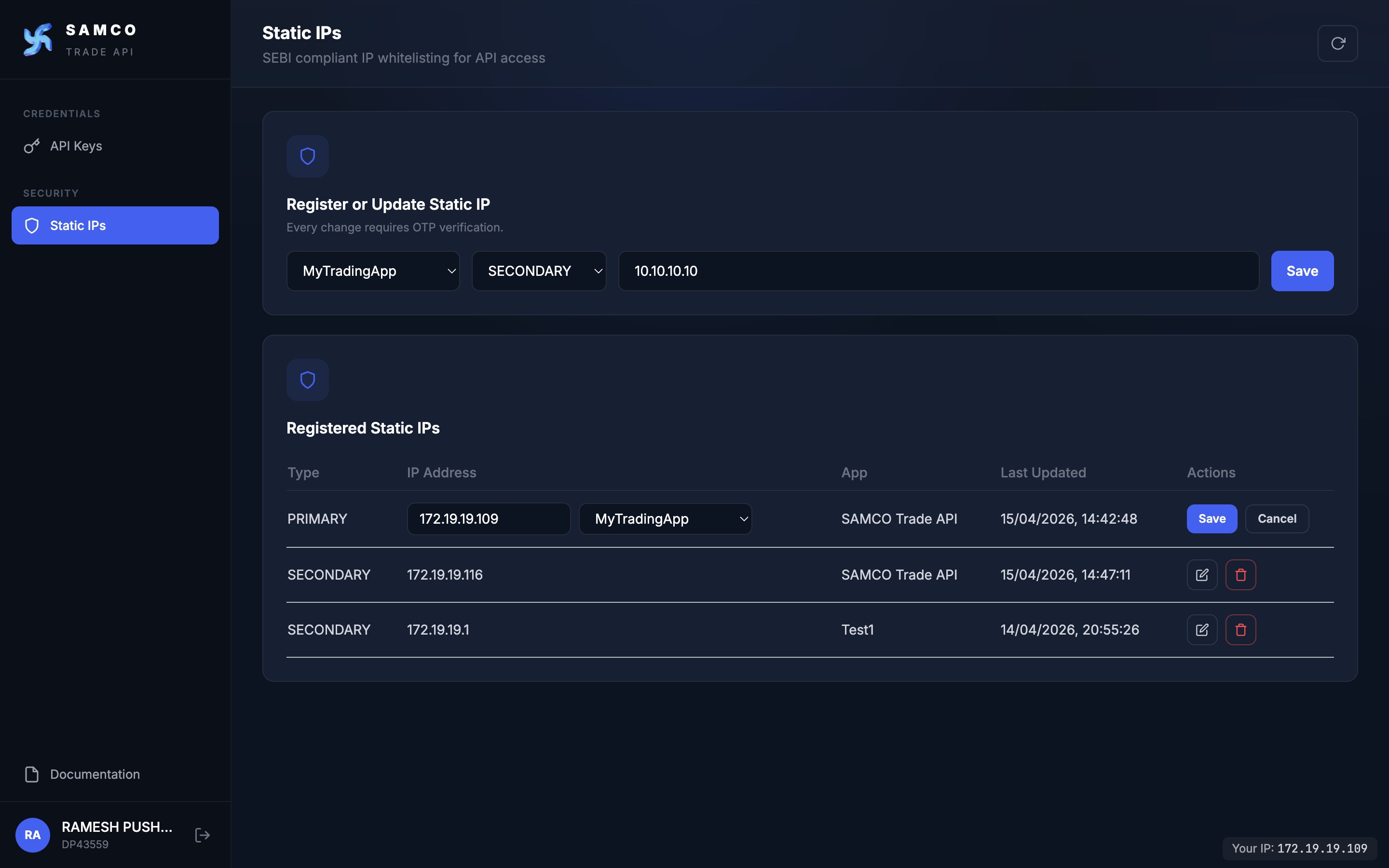This screenshot has height=868, width=1389.
Task: Click the Test1 app cell
Action: [858, 630]
